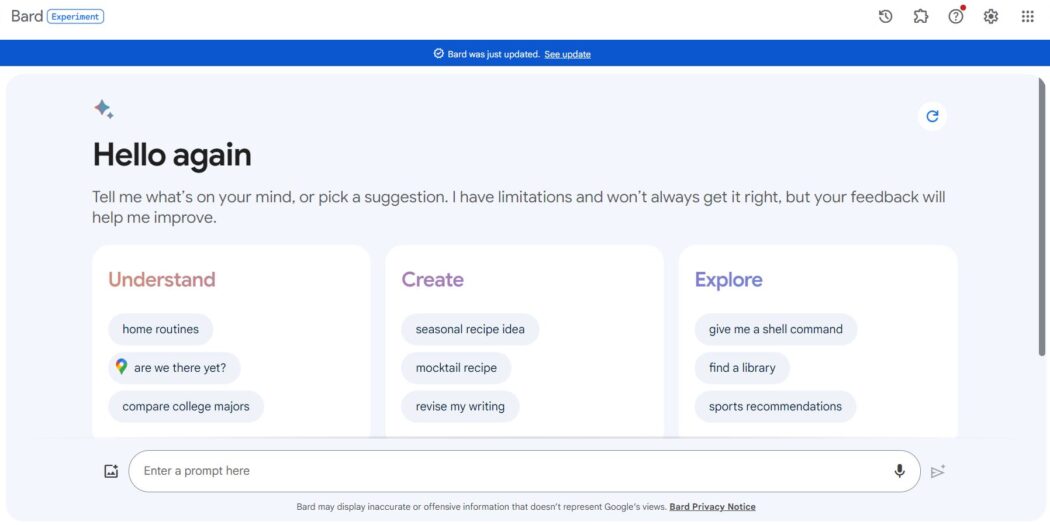
Task: Click the vertical page scrollbar
Action: pos(1043,218)
